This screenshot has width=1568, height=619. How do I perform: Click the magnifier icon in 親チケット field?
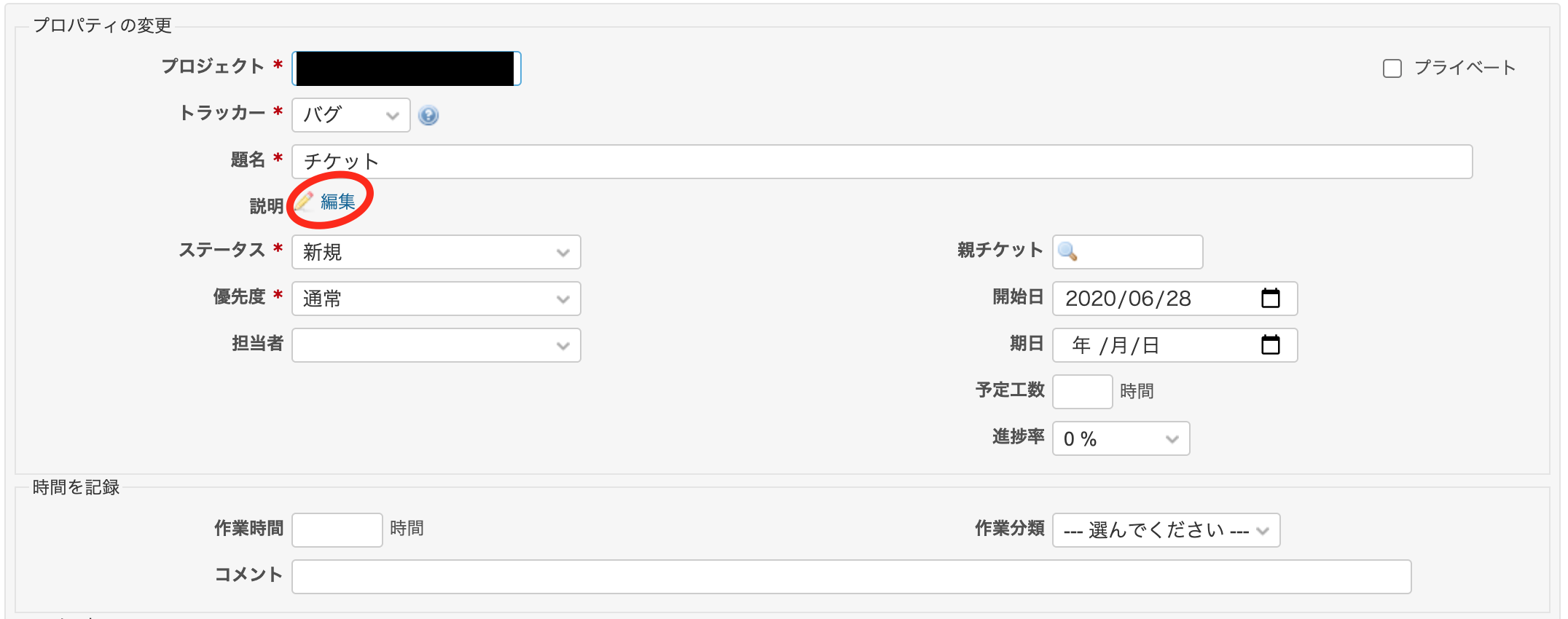point(1067,252)
